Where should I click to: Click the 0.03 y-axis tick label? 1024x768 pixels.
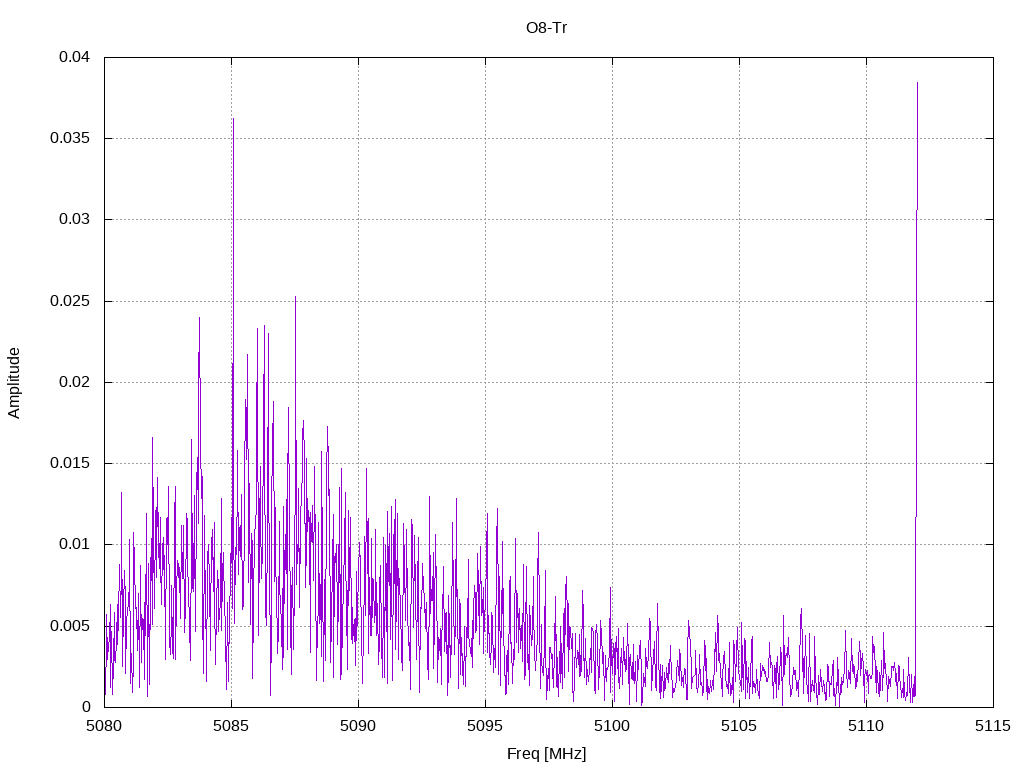click(x=74, y=219)
